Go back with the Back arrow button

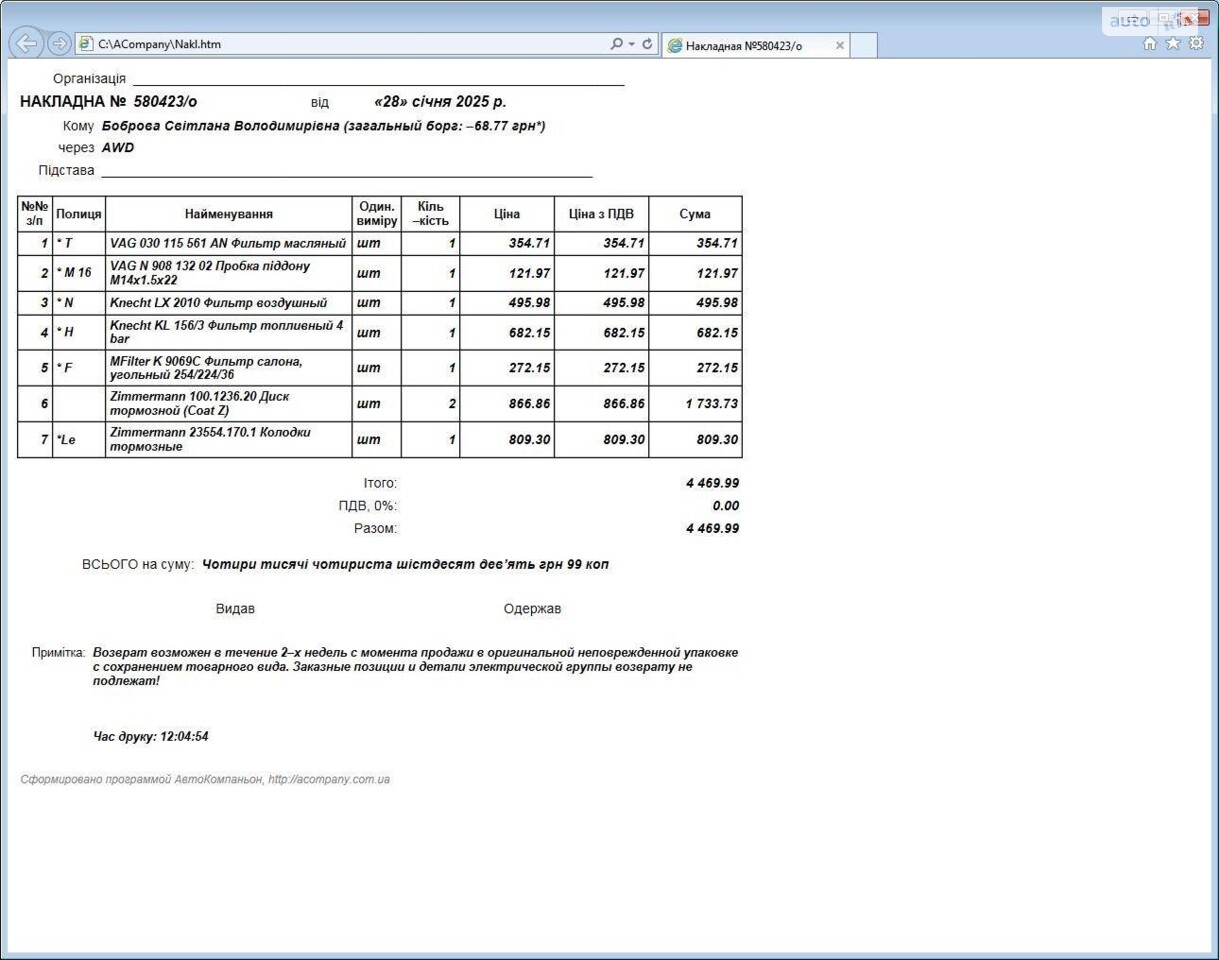coord(26,43)
